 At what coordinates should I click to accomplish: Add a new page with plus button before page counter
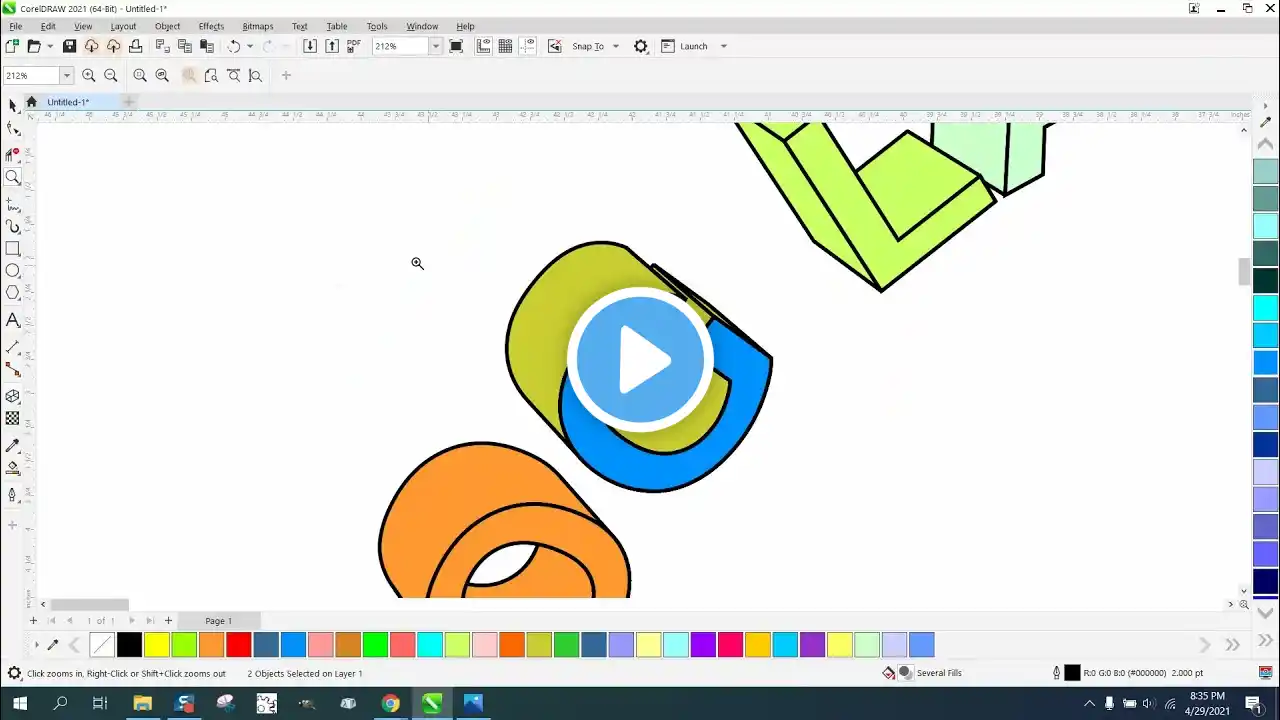33,621
